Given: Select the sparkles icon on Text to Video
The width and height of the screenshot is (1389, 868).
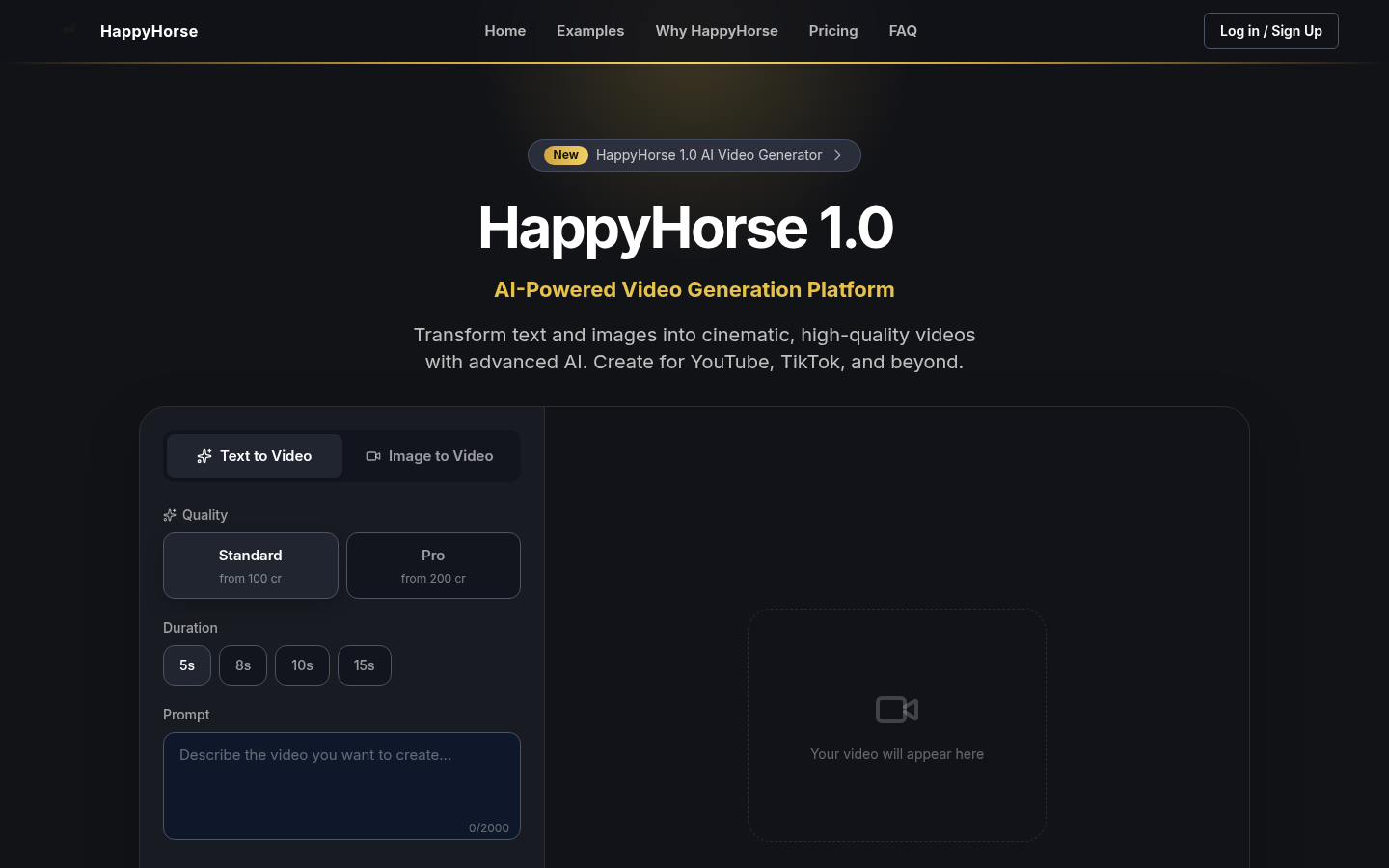Looking at the screenshot, I should 204,456.
